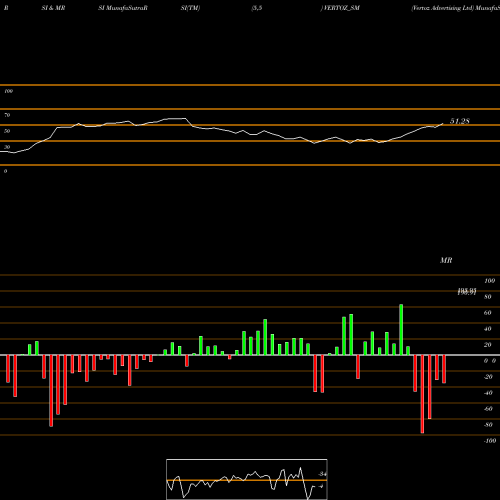This screenshot has width=500, height=500.
Task: Click the tallest green MR bar
Action: coord(401,329)
